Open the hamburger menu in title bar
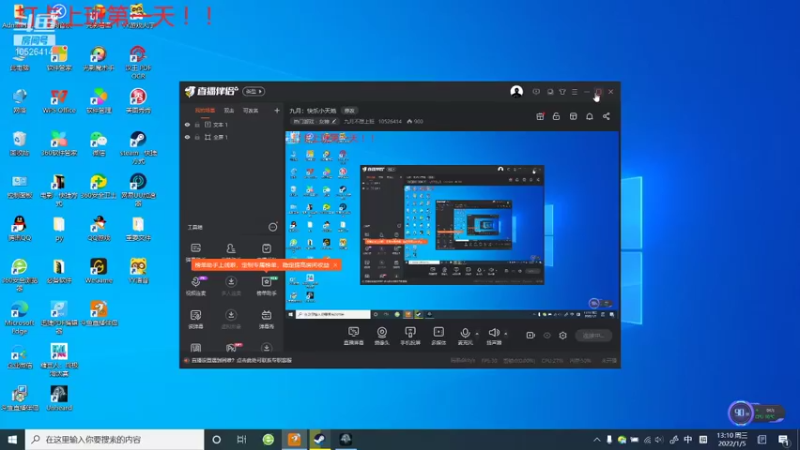The width and height of the screenshot is (800, 450). [x=574, y=92]
